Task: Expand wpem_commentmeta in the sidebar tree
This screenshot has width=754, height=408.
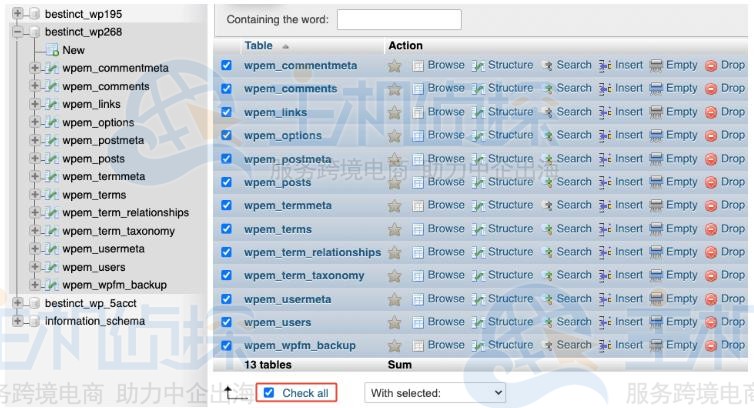Action: 35,68
